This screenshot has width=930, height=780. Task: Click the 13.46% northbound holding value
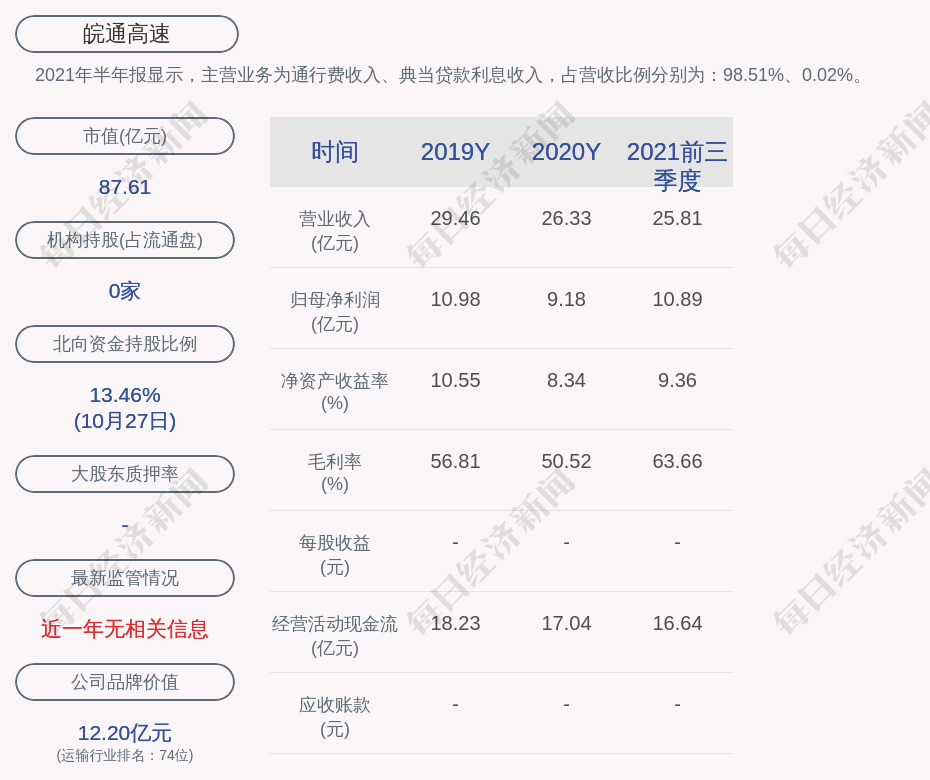(125, 394)
